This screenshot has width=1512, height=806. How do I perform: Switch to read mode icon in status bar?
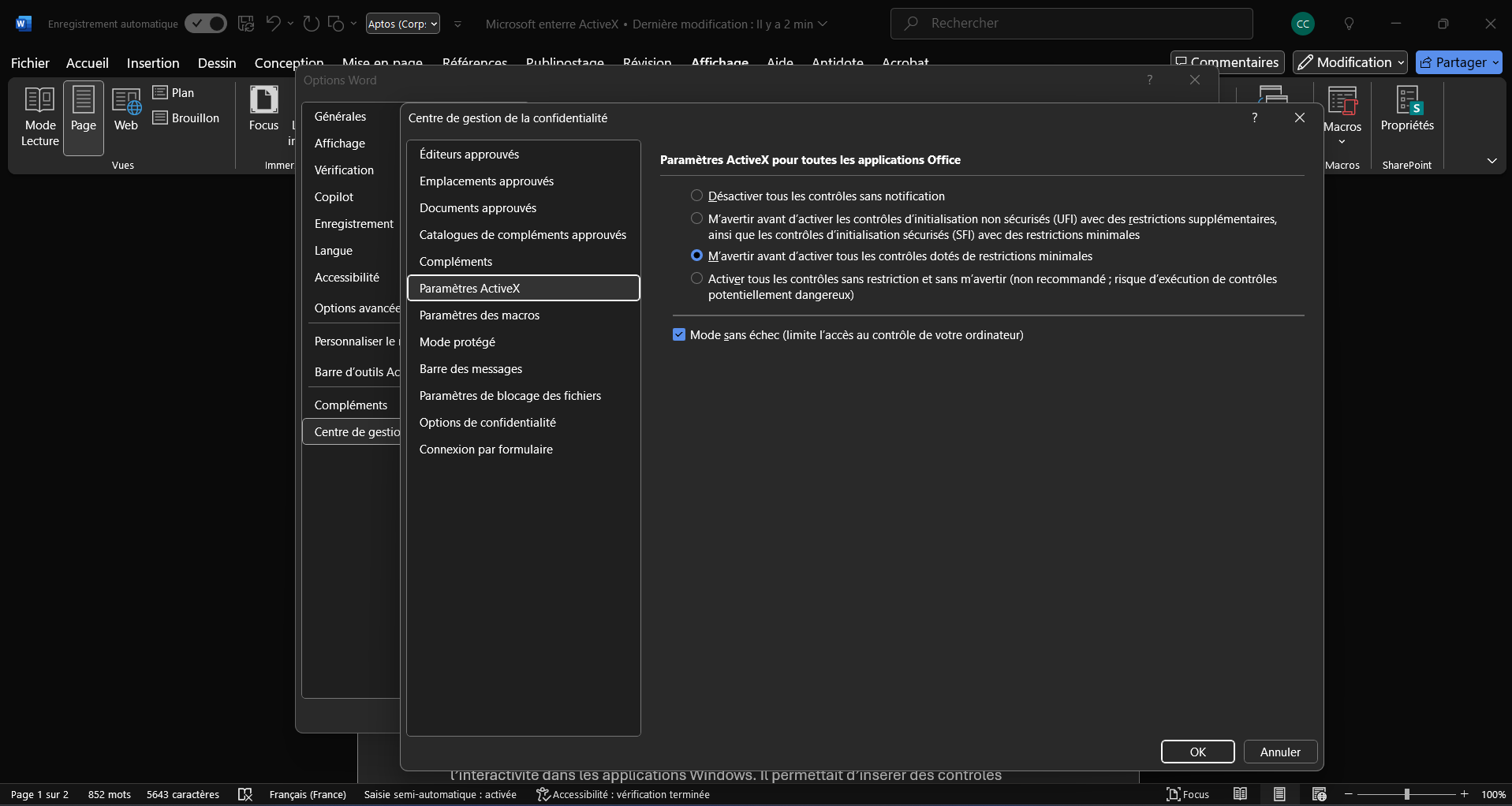(1241, 794)
